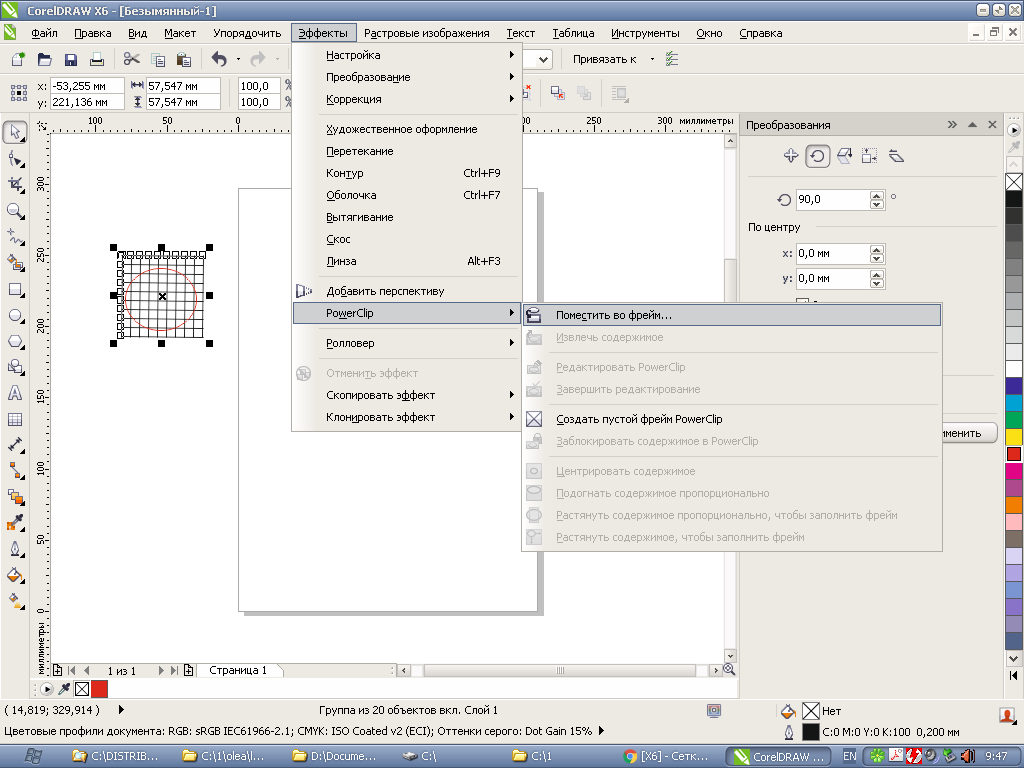1024x768 pixels.
Task: Switch to Size transformation icon
Action: click(x=870, y=155)
